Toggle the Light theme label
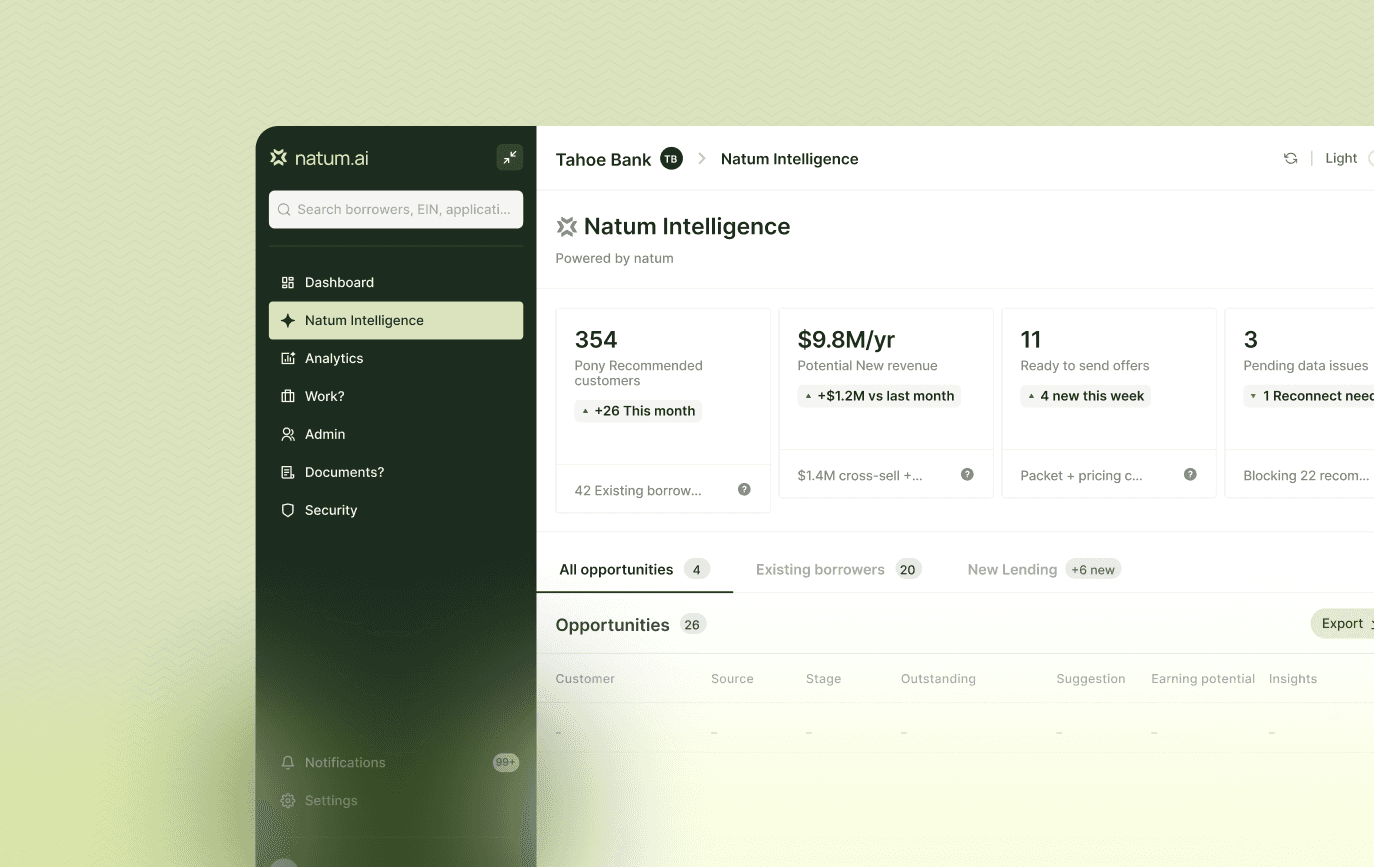 pos(1341,159)
